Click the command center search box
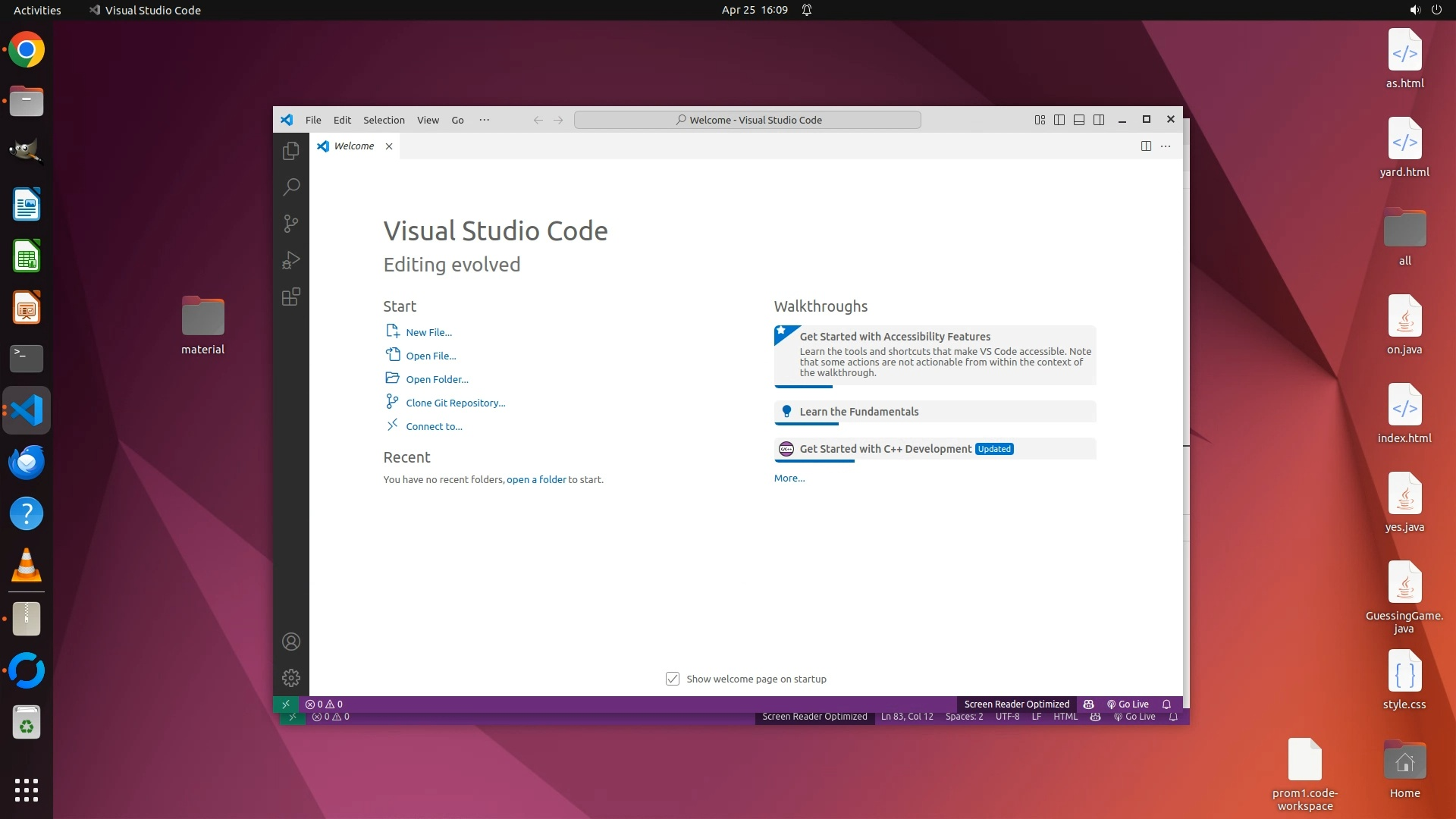The image size is (1456, 819). [747, 120]
